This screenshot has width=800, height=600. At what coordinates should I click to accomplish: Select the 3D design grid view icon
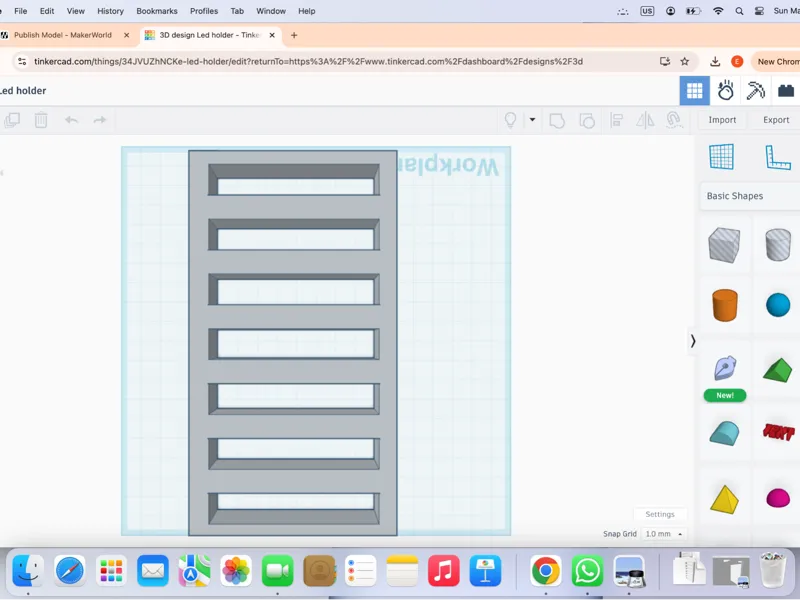[694, 91]
